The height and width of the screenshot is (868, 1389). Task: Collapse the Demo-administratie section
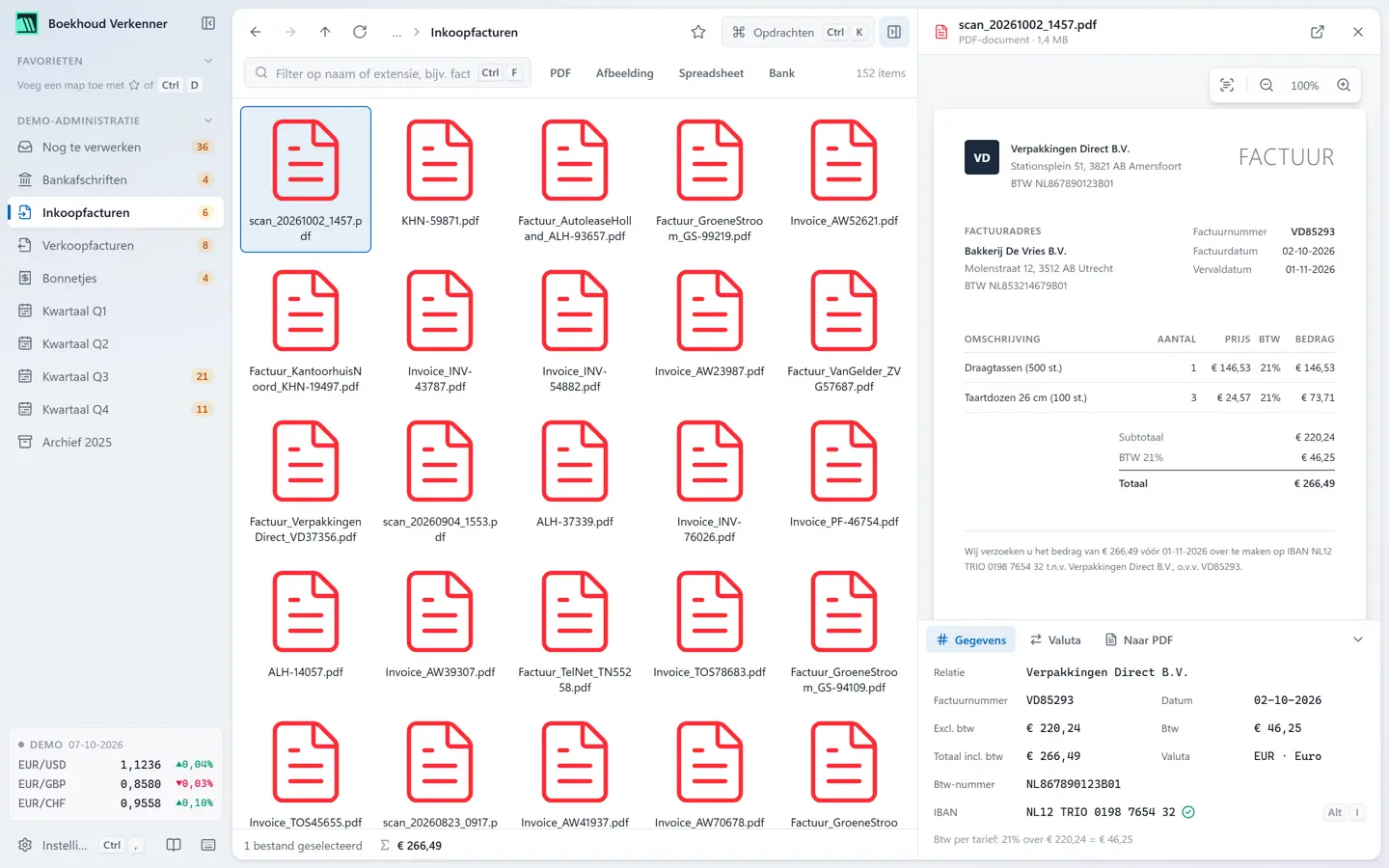[x=208, y=121]
